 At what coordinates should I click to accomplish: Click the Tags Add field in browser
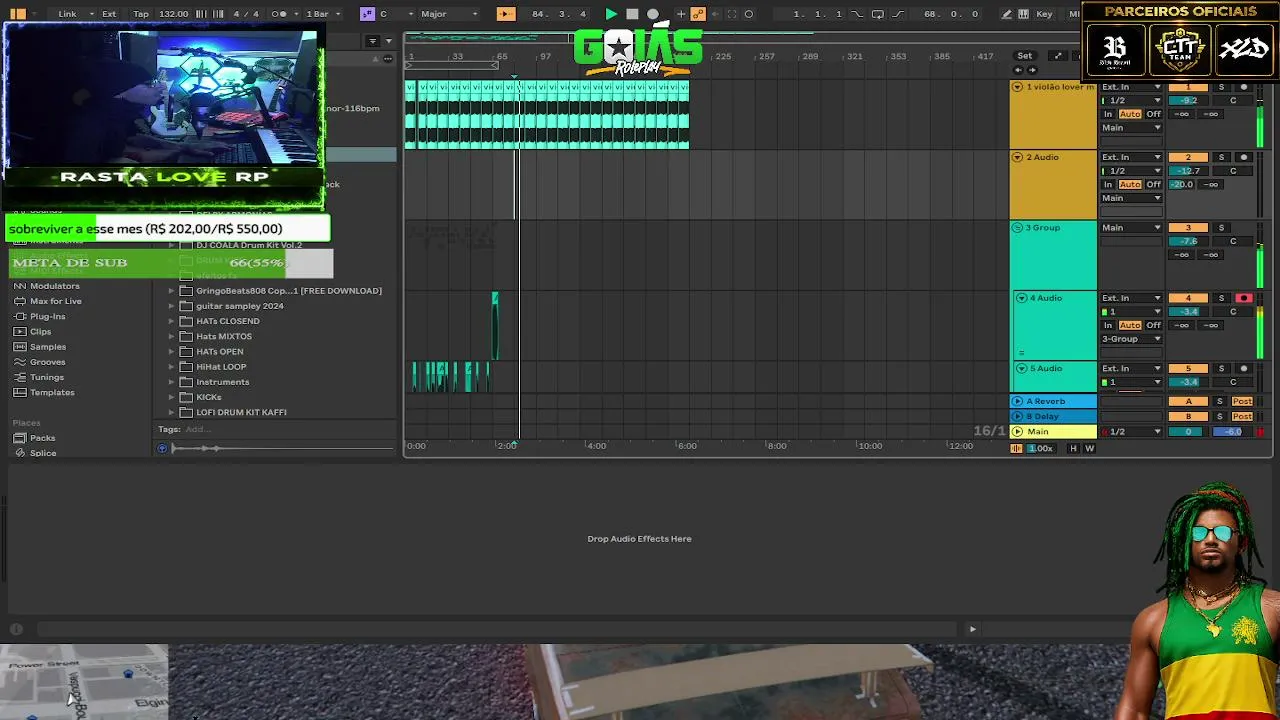pos(197,430)
